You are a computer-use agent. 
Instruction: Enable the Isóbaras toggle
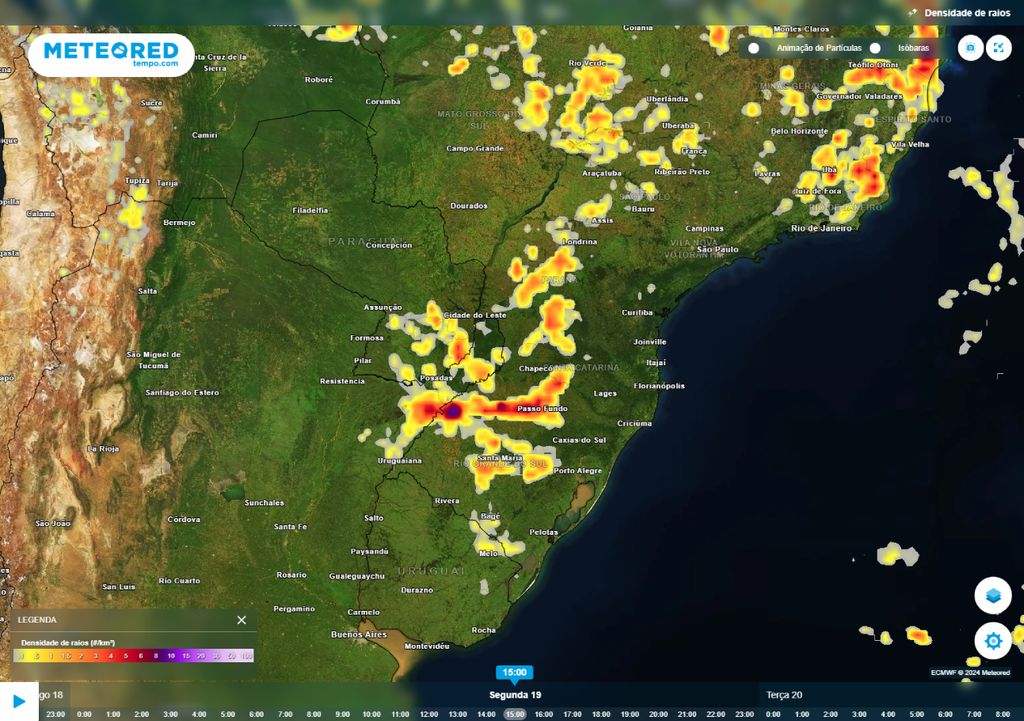pyautogui.click(x=876, y=47)
